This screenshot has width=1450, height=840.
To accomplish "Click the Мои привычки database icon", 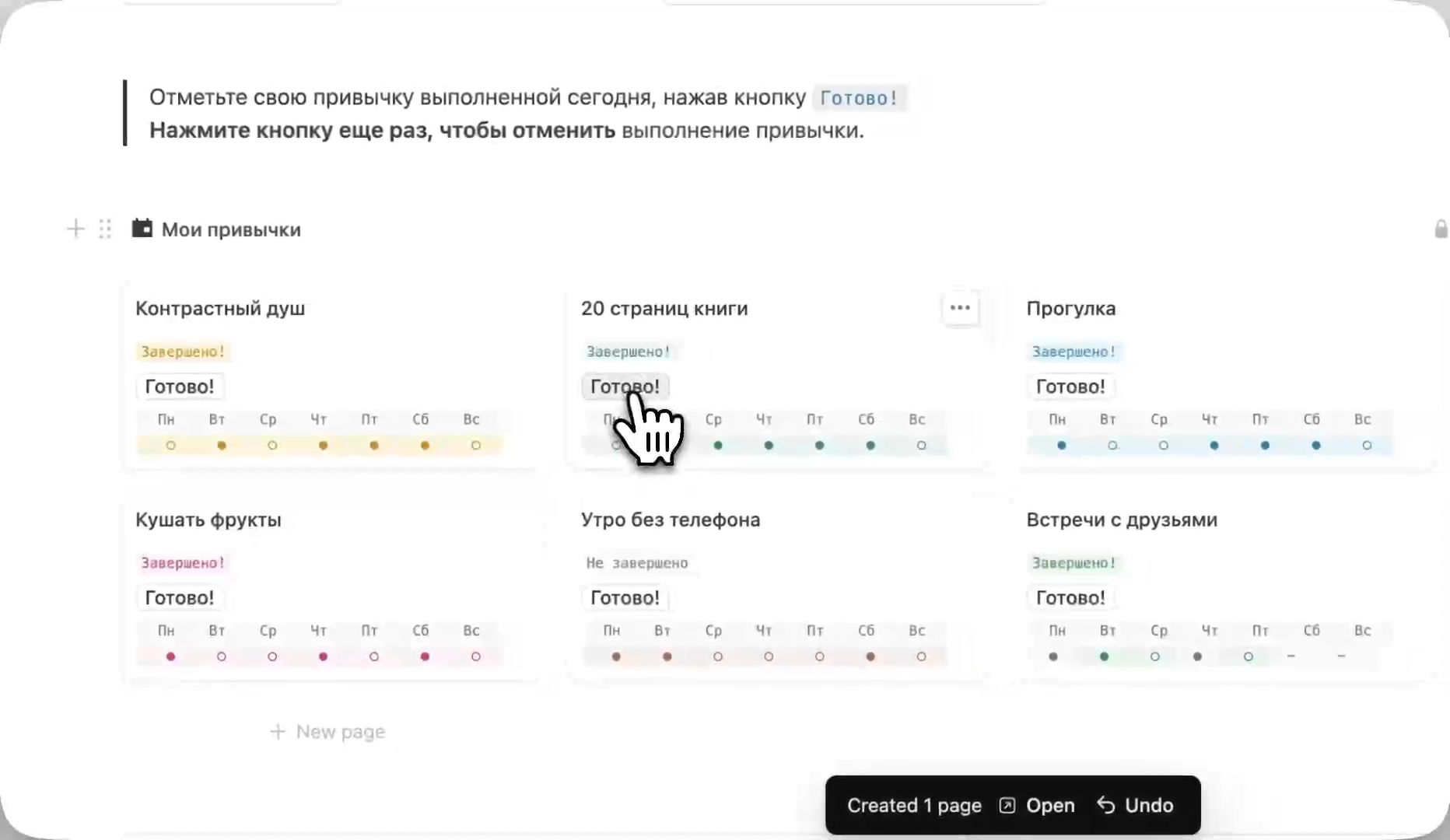I will click(142, 229).
